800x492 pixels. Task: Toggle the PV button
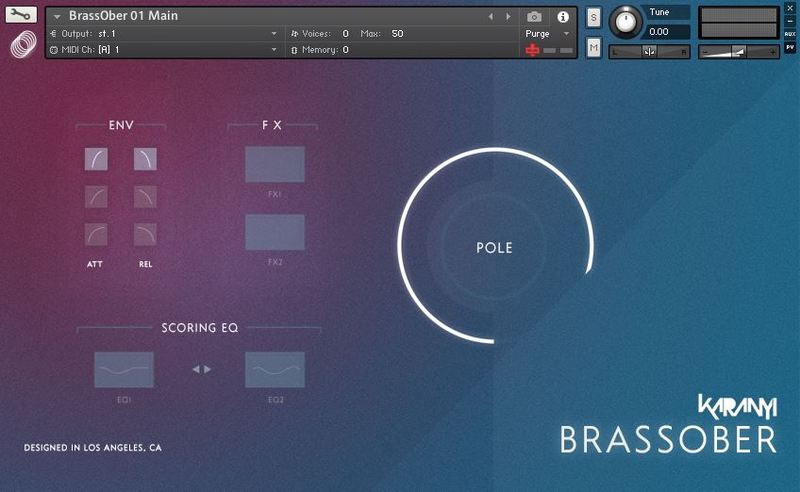(x=790, y=47)
